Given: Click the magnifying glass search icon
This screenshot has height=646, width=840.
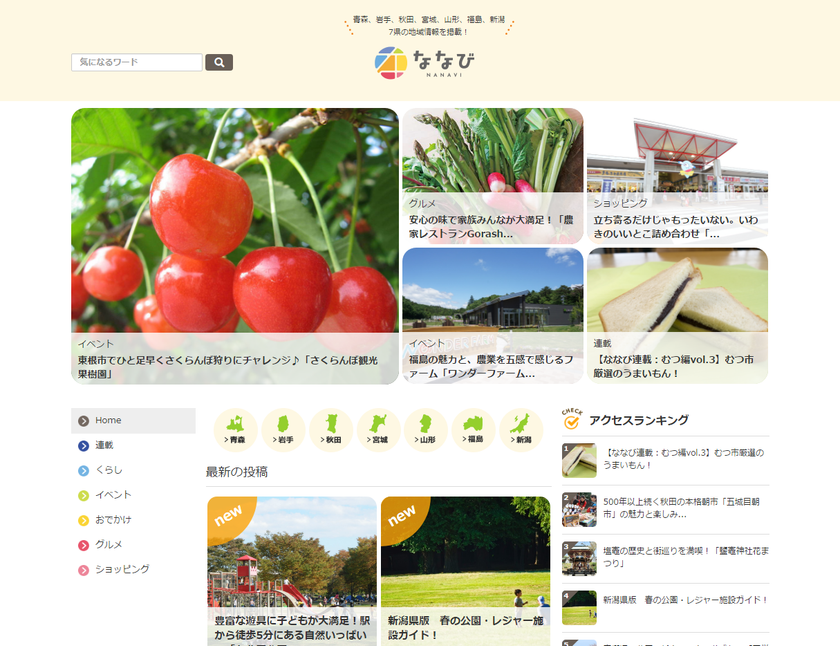Looking at the screenshot, I should [x=219, y=61].
